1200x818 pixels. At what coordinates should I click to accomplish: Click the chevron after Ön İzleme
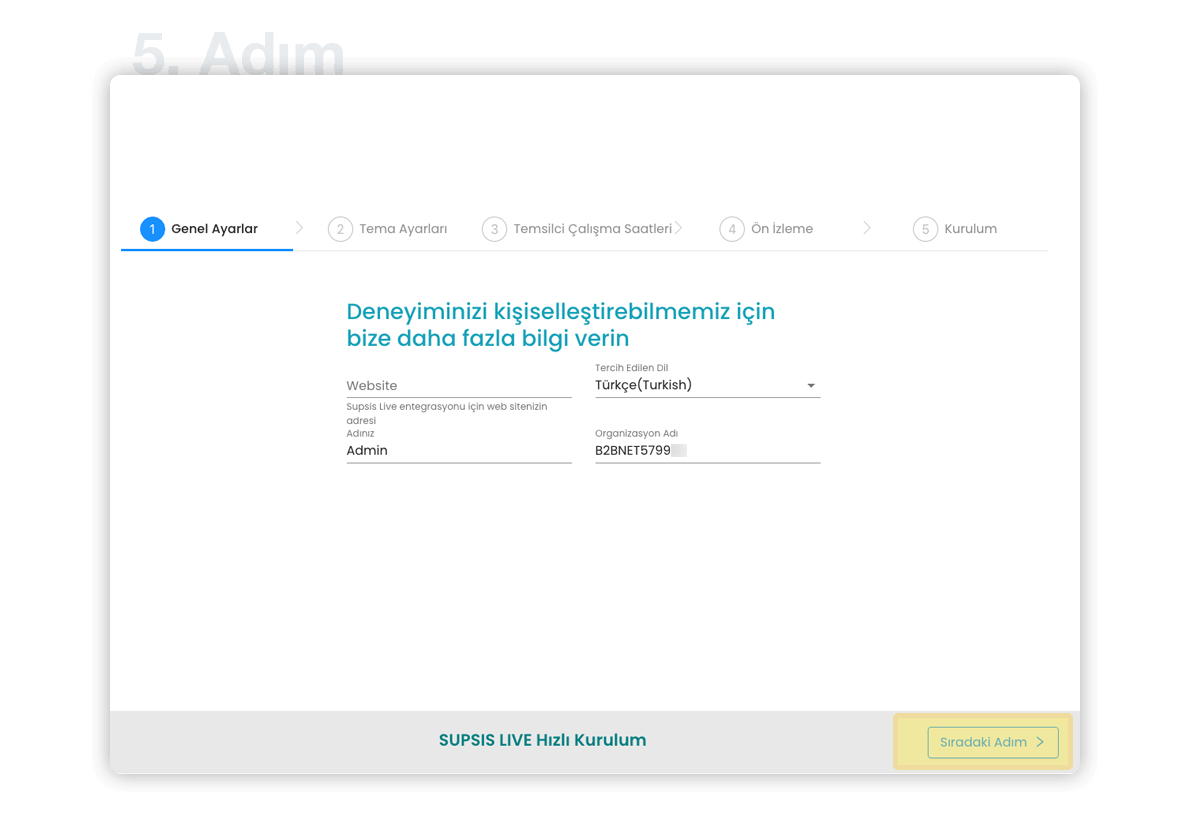pyautogui.click(x=867, y=228)
